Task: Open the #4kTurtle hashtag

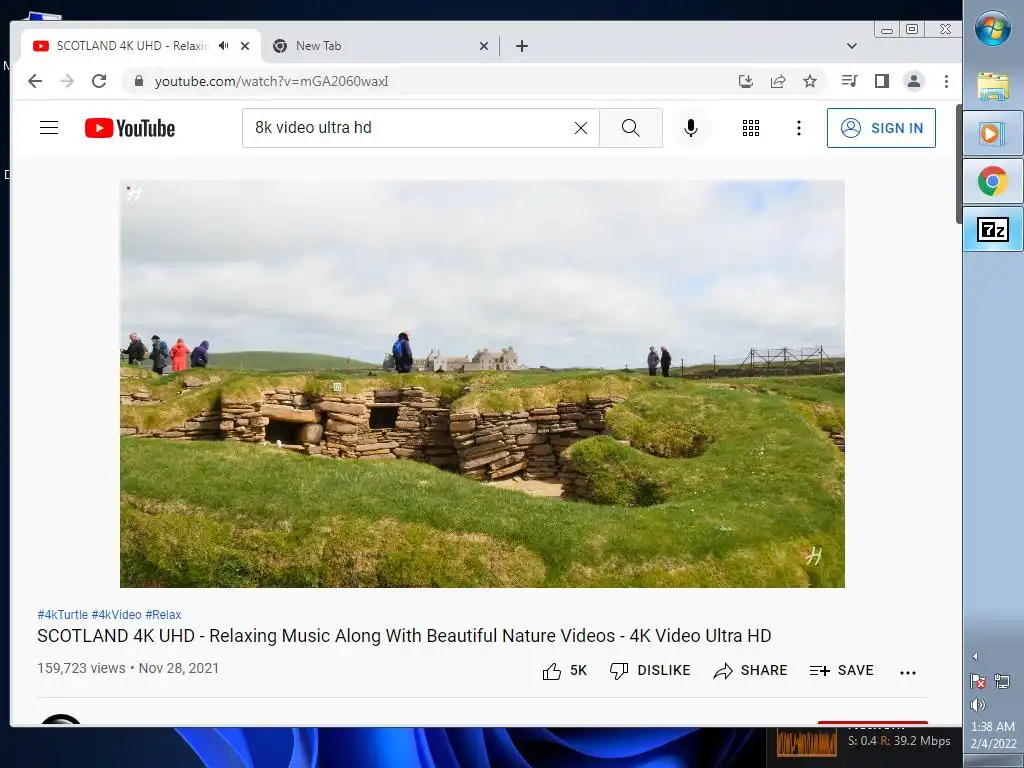Action: tap(63, 615)
